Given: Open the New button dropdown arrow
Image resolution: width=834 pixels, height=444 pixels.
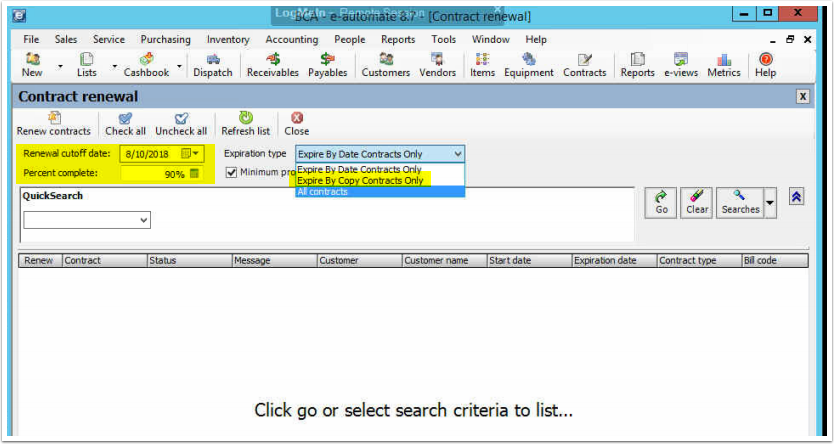Looking at the screenshot, I should [x=60, y=66].
